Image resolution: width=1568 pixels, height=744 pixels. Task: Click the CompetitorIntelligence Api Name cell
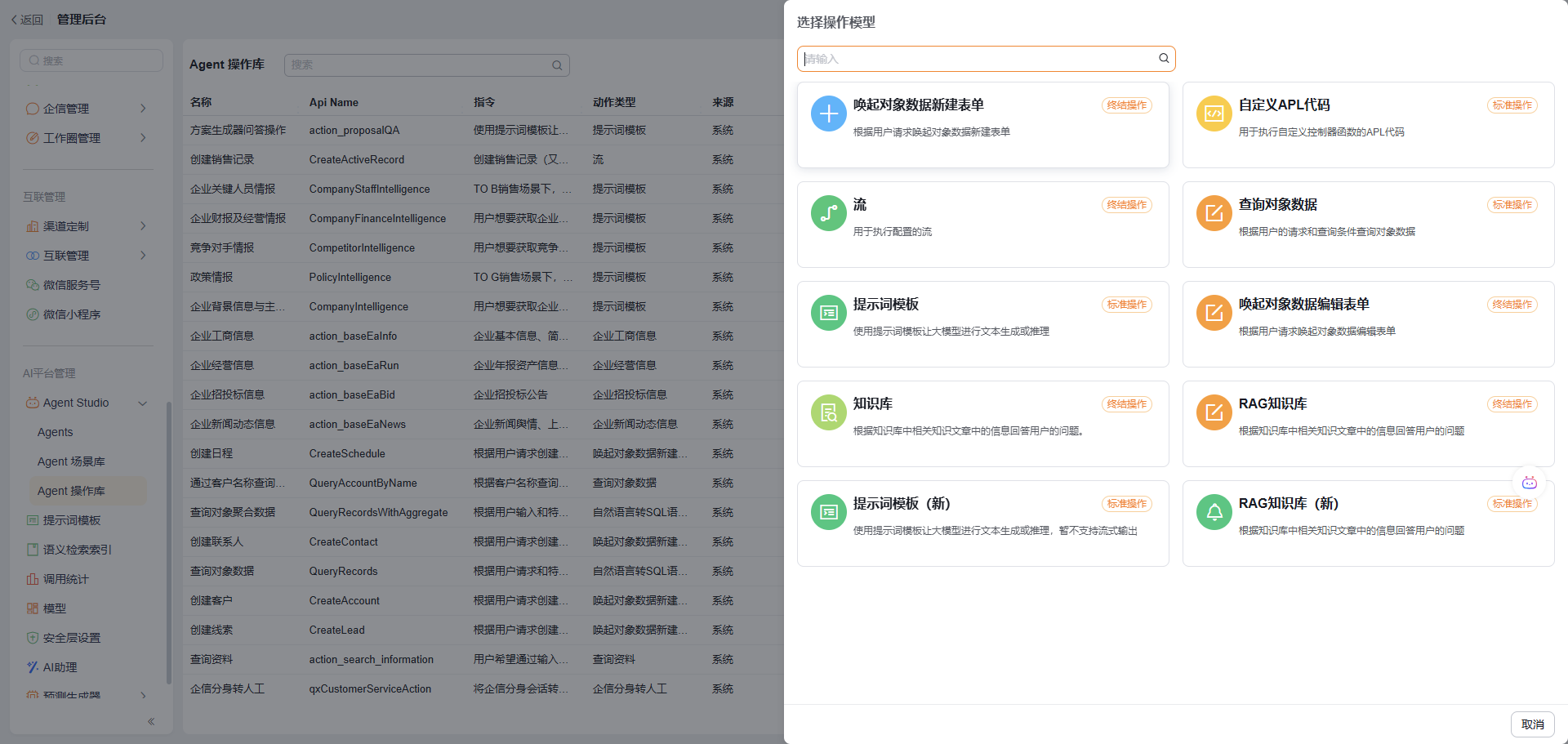pyautogui.click(x=362, y=248)
